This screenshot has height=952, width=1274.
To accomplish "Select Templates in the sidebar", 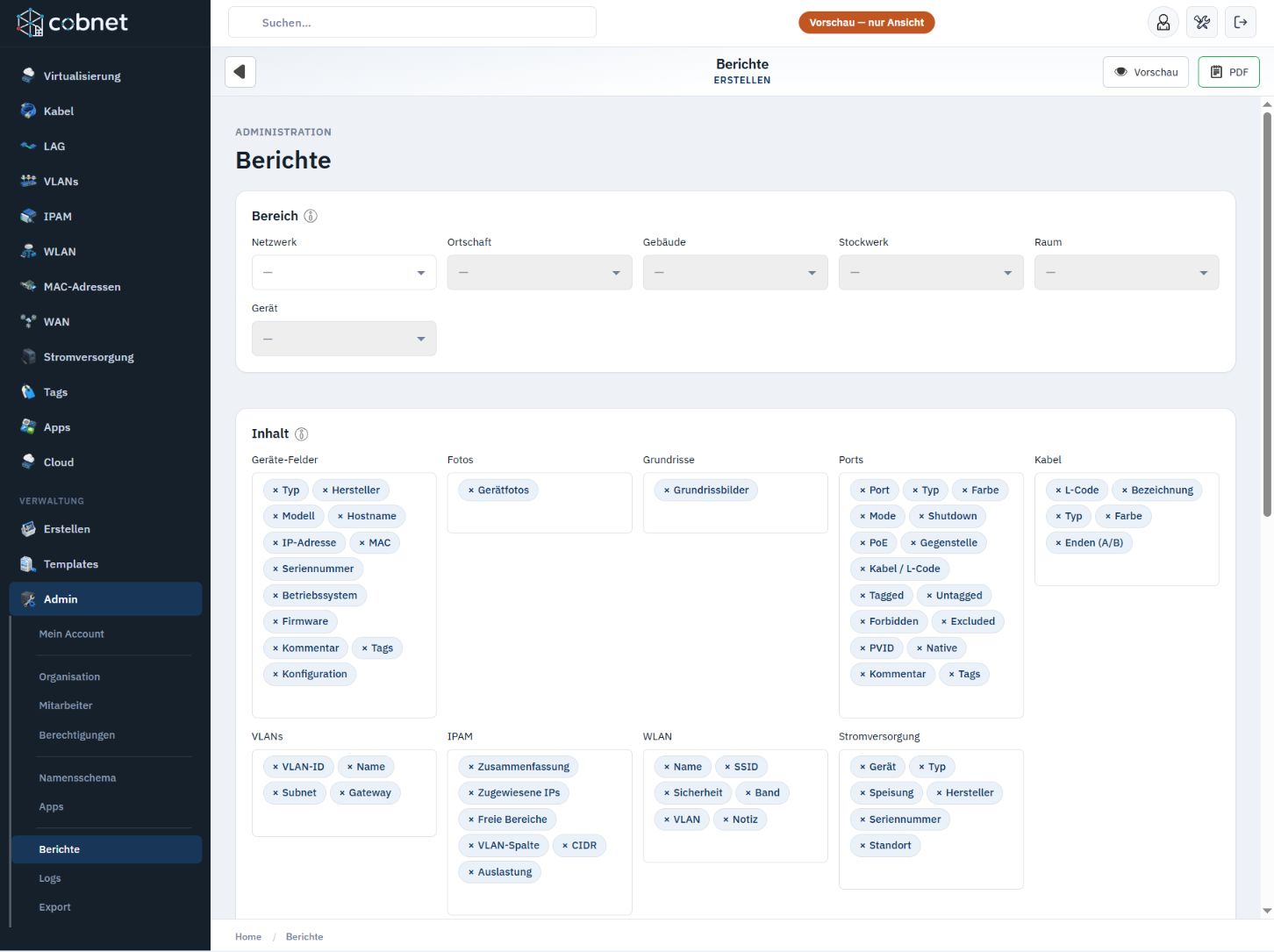I will [105, 564].
